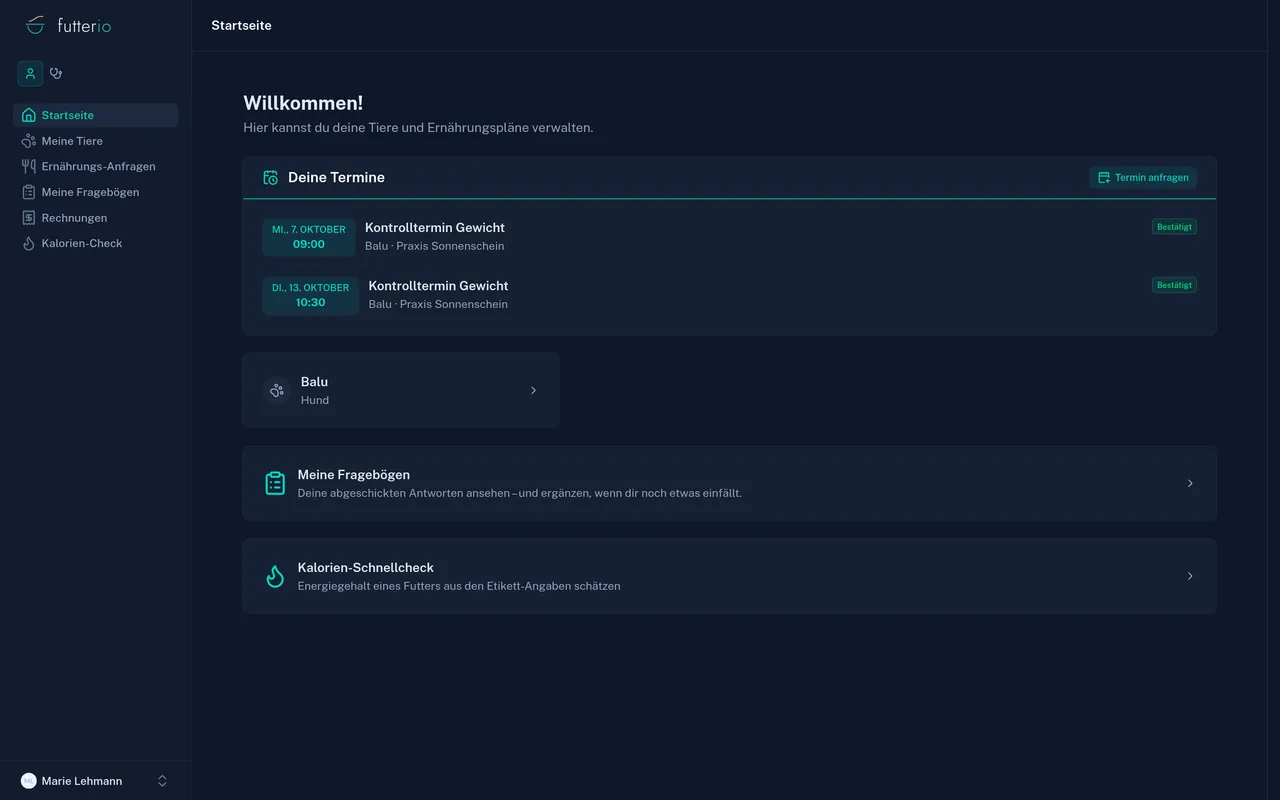The image size is (1280, 800).
Task: Open the Startseite sidebar menu item
Action: pyautogui.click(x=96, y=115)
